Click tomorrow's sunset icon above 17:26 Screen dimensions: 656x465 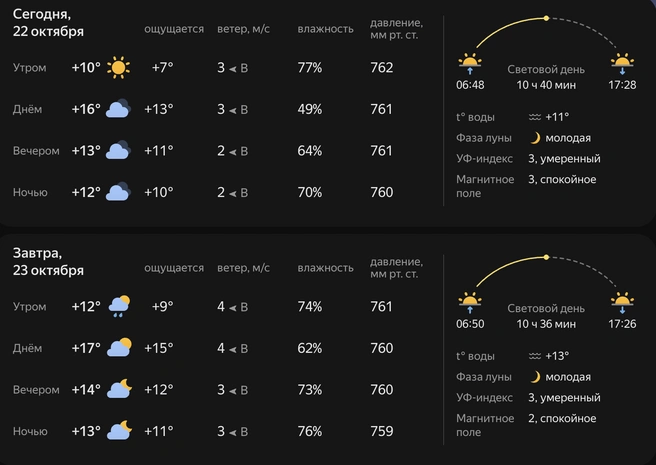pos(622,302)
